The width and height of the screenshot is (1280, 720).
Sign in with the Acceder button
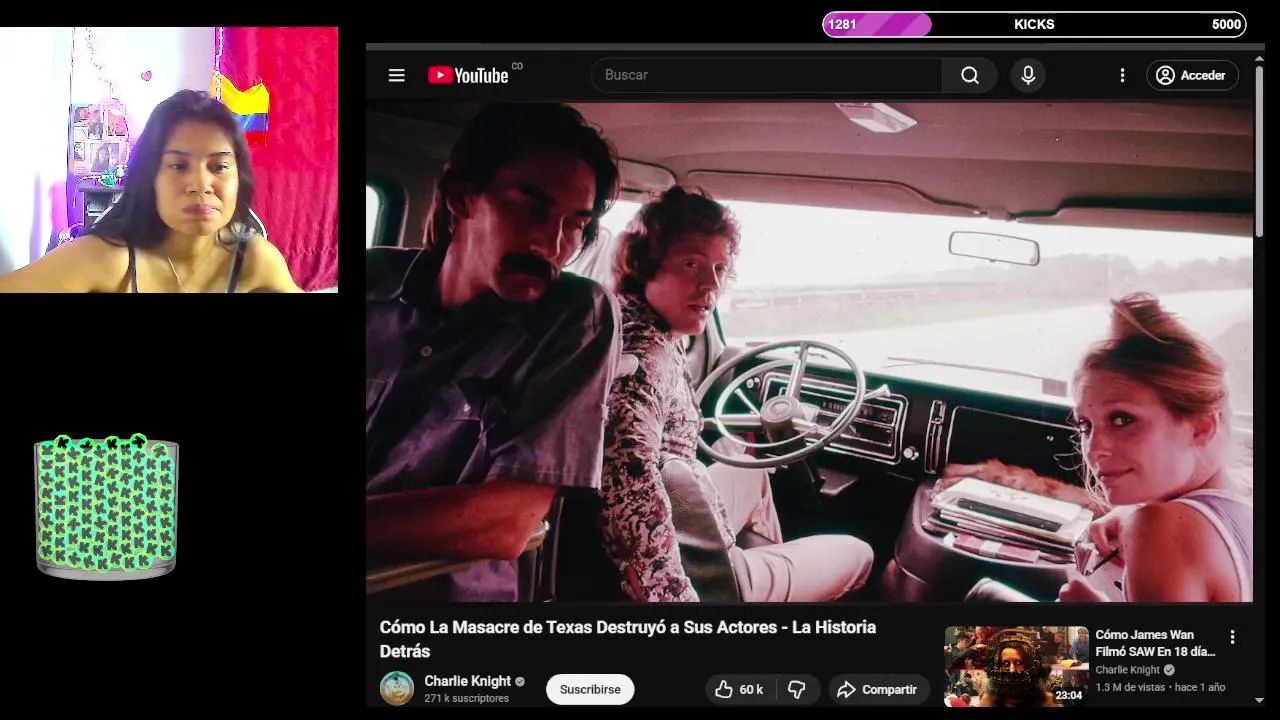tap(1191, 75)
